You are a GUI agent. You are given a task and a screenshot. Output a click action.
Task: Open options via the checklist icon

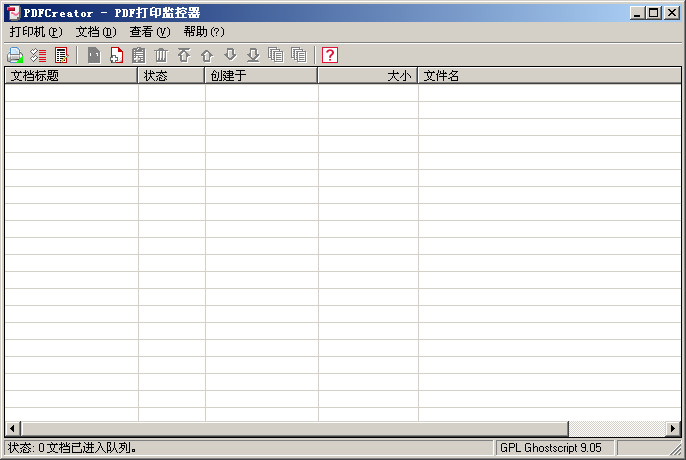pyautogui.click(x=38, y=55)
